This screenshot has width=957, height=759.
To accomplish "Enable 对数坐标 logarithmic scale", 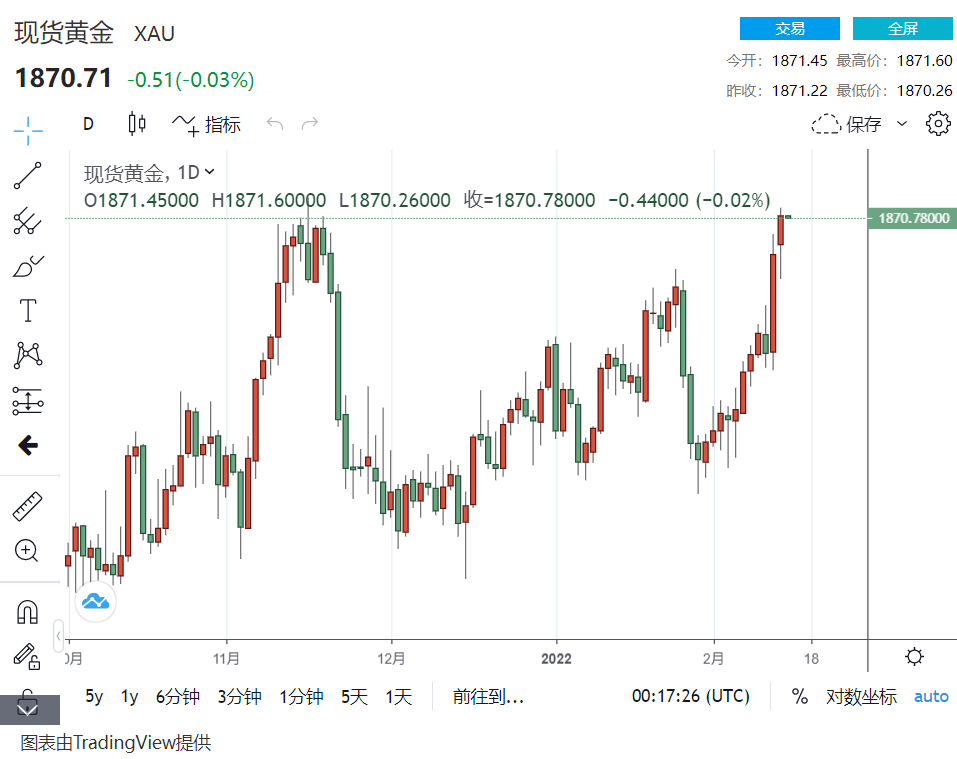I will click(x=860, y=697).
